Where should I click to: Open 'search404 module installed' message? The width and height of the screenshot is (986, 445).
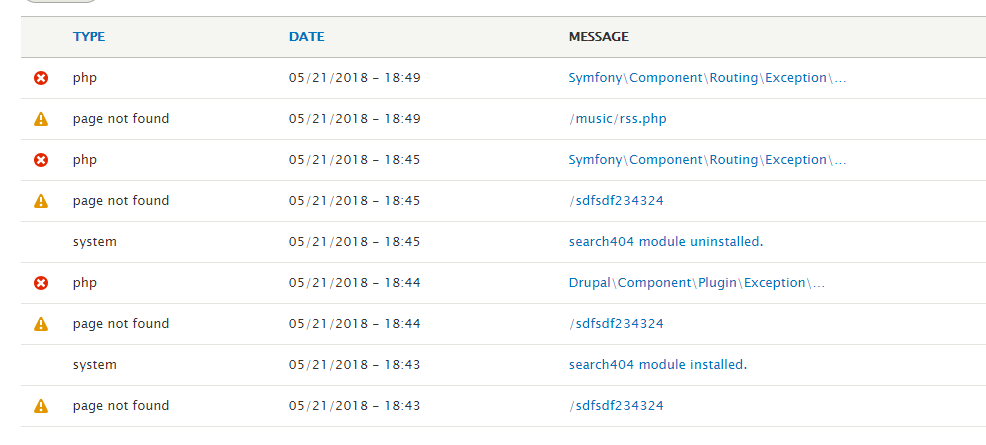657,365
